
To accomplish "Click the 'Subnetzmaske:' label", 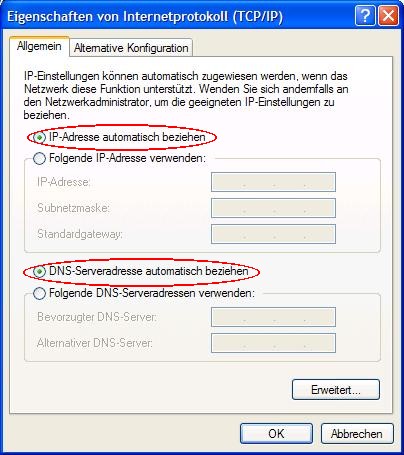I will click(x=73, y=208).
